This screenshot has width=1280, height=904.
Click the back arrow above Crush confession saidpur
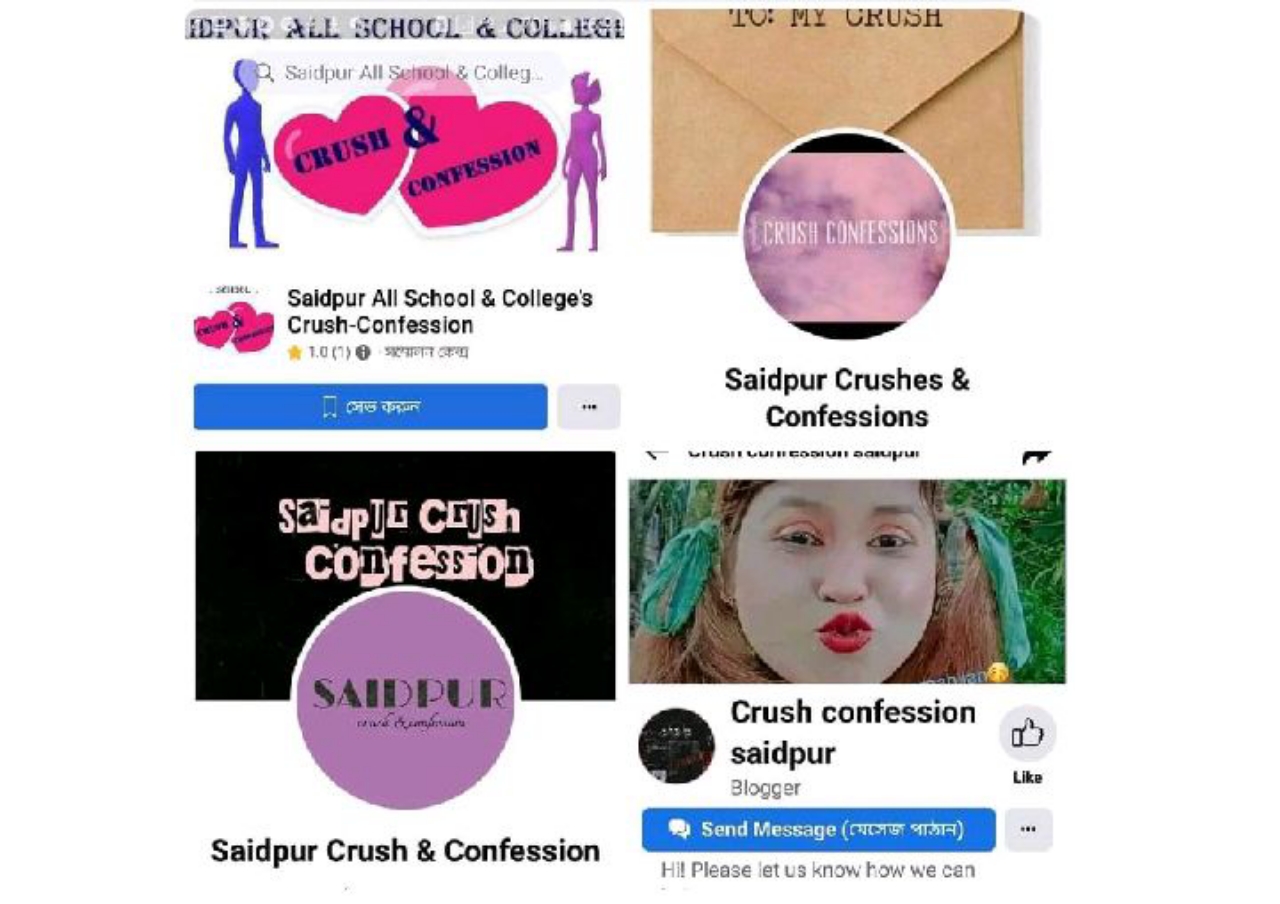pos(656,453)
